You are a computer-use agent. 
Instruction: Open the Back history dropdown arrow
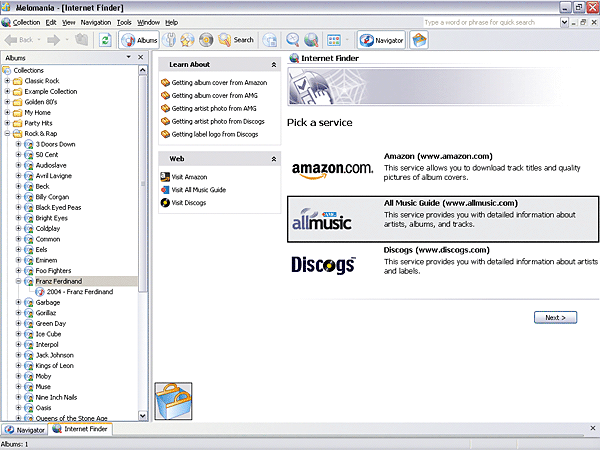pos(39,40)
